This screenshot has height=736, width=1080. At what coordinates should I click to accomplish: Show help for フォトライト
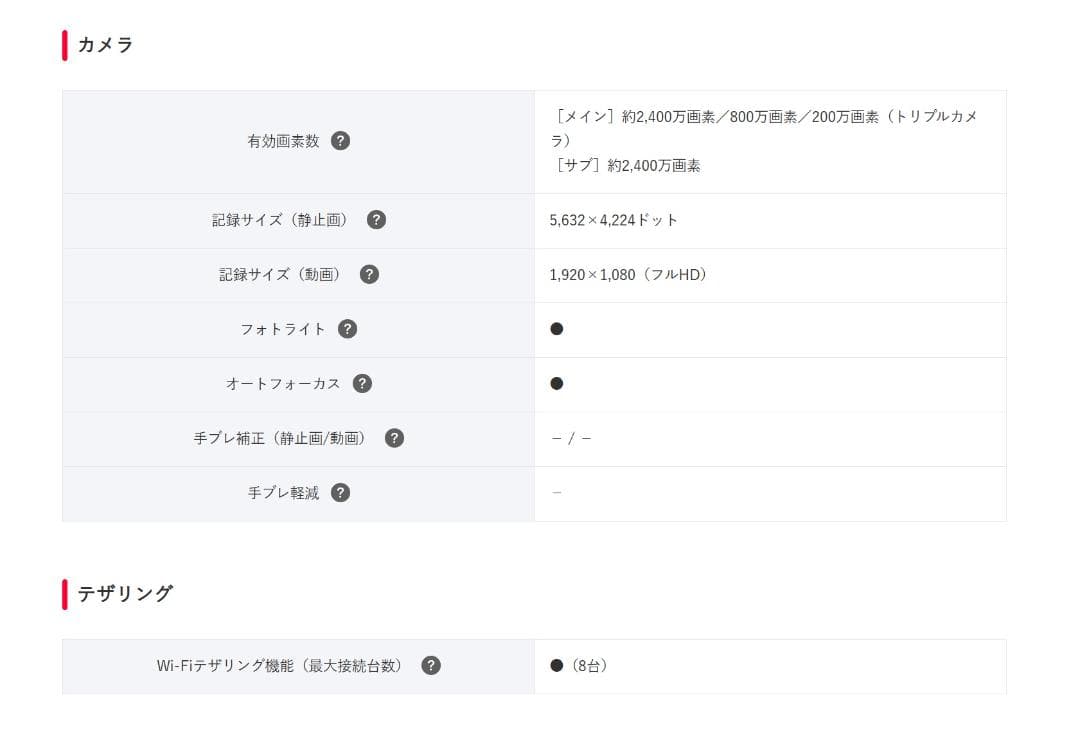[x=346, y=328]
